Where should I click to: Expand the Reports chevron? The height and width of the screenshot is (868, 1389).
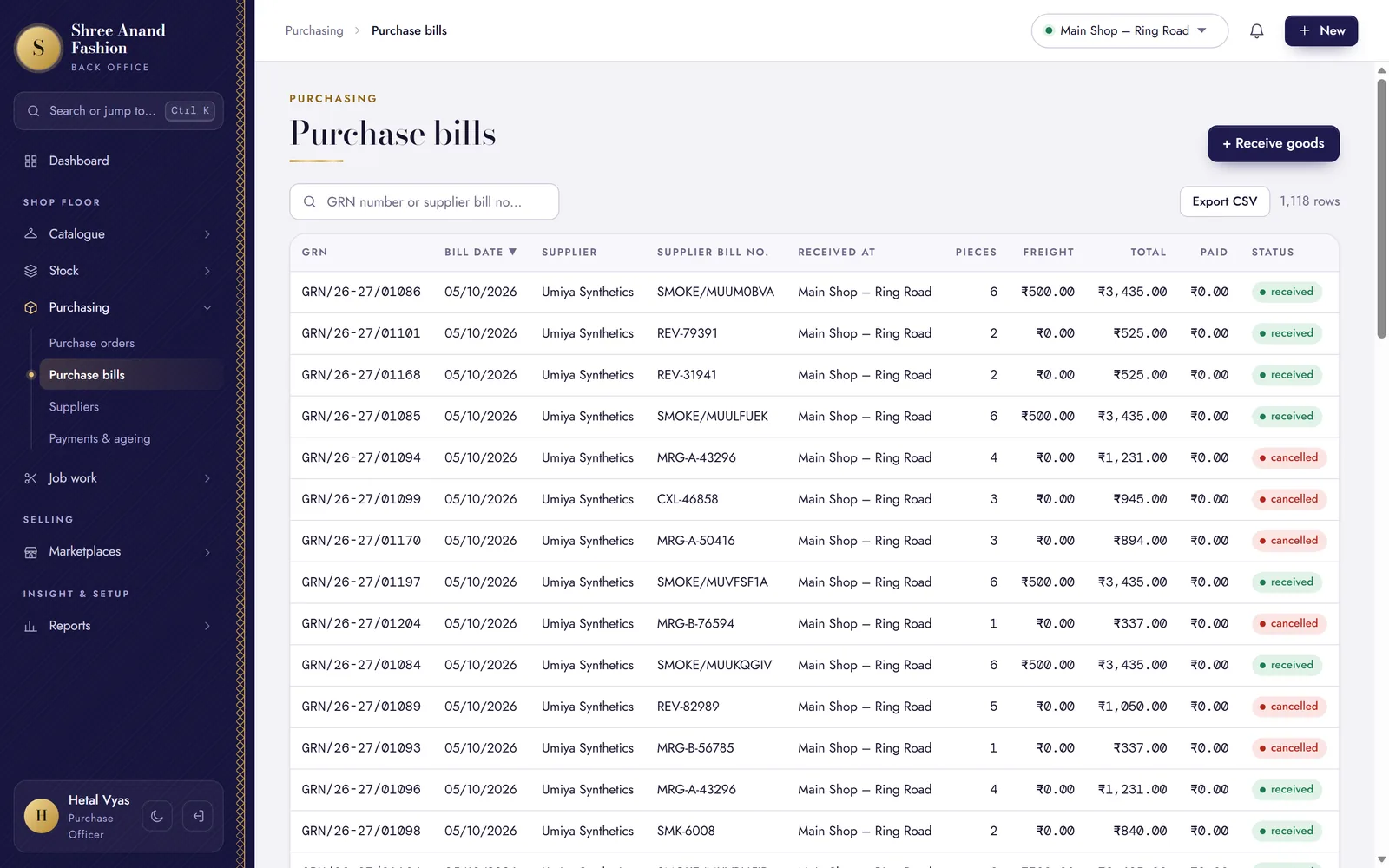207,626
